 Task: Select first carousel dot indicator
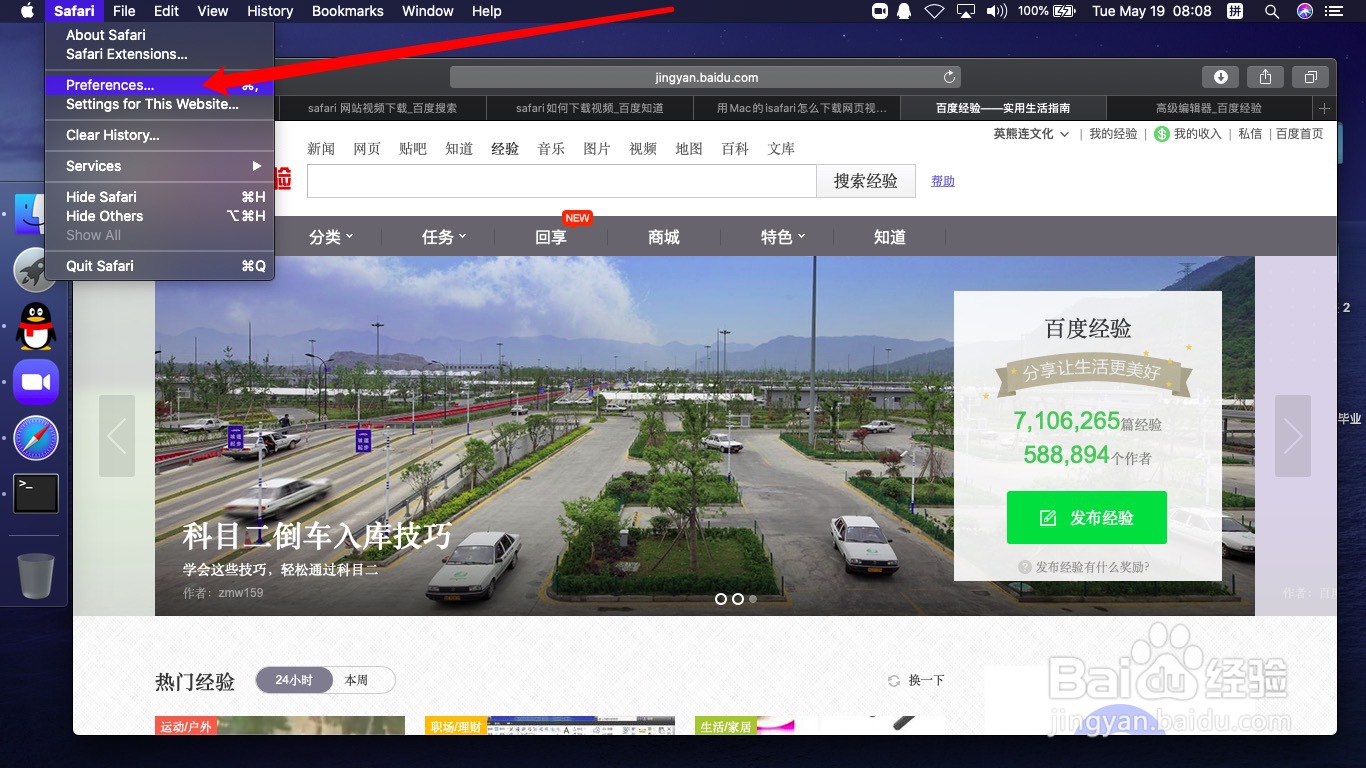click(x=720, y=599)
